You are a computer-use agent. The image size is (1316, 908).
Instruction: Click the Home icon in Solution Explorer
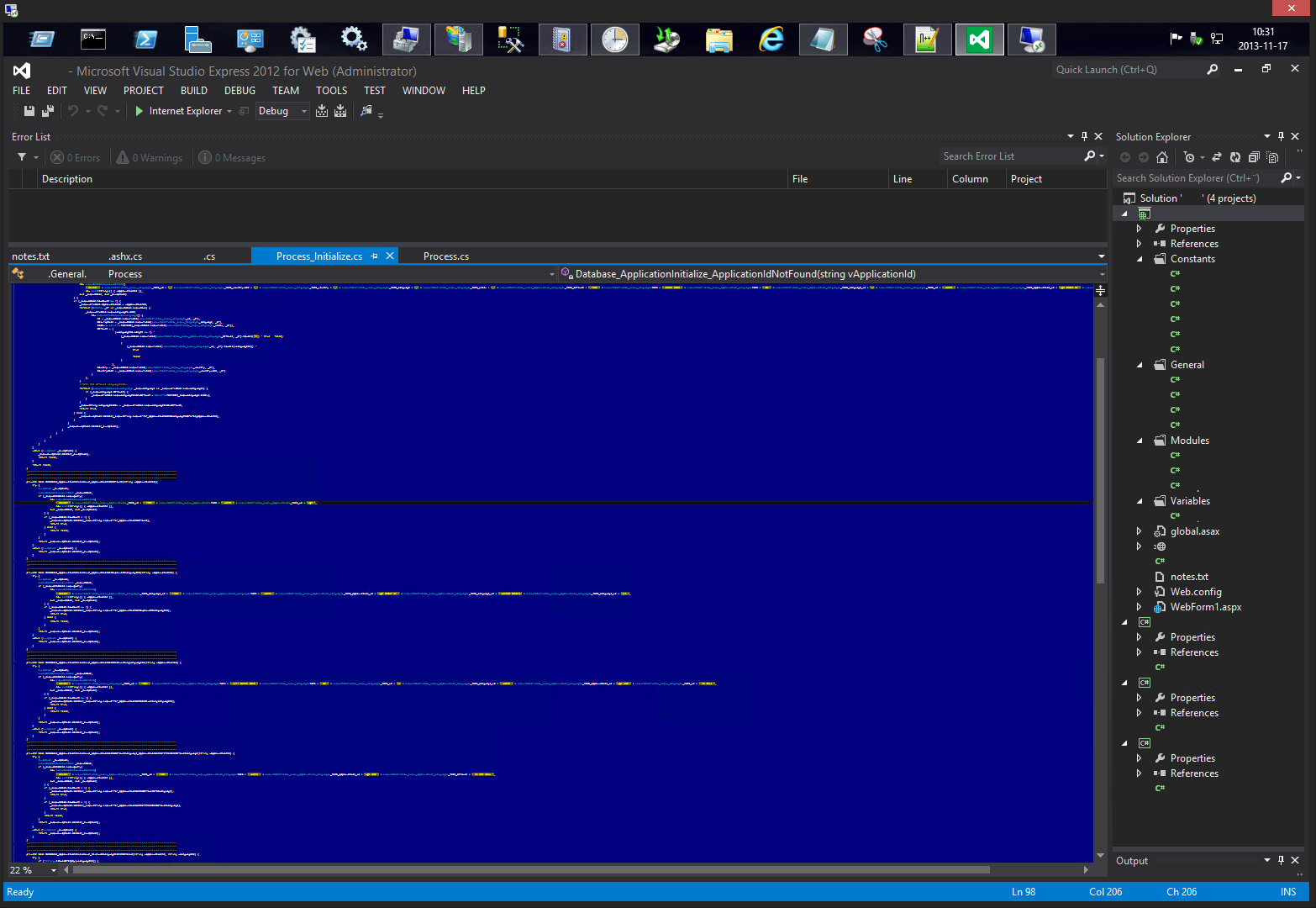click(x=1162, y=157)
